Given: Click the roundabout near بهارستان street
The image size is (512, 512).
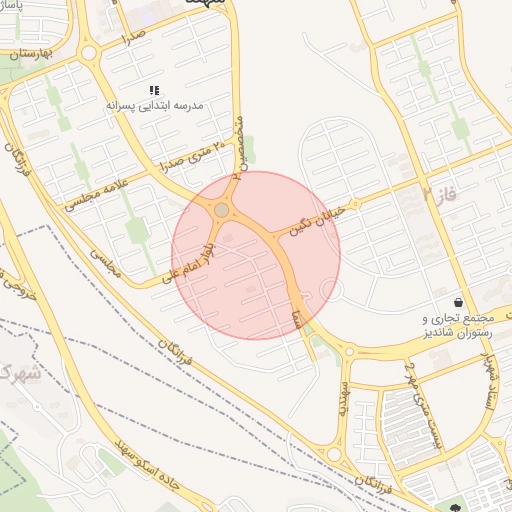Looking at the screenshot, I should point(88,53).
